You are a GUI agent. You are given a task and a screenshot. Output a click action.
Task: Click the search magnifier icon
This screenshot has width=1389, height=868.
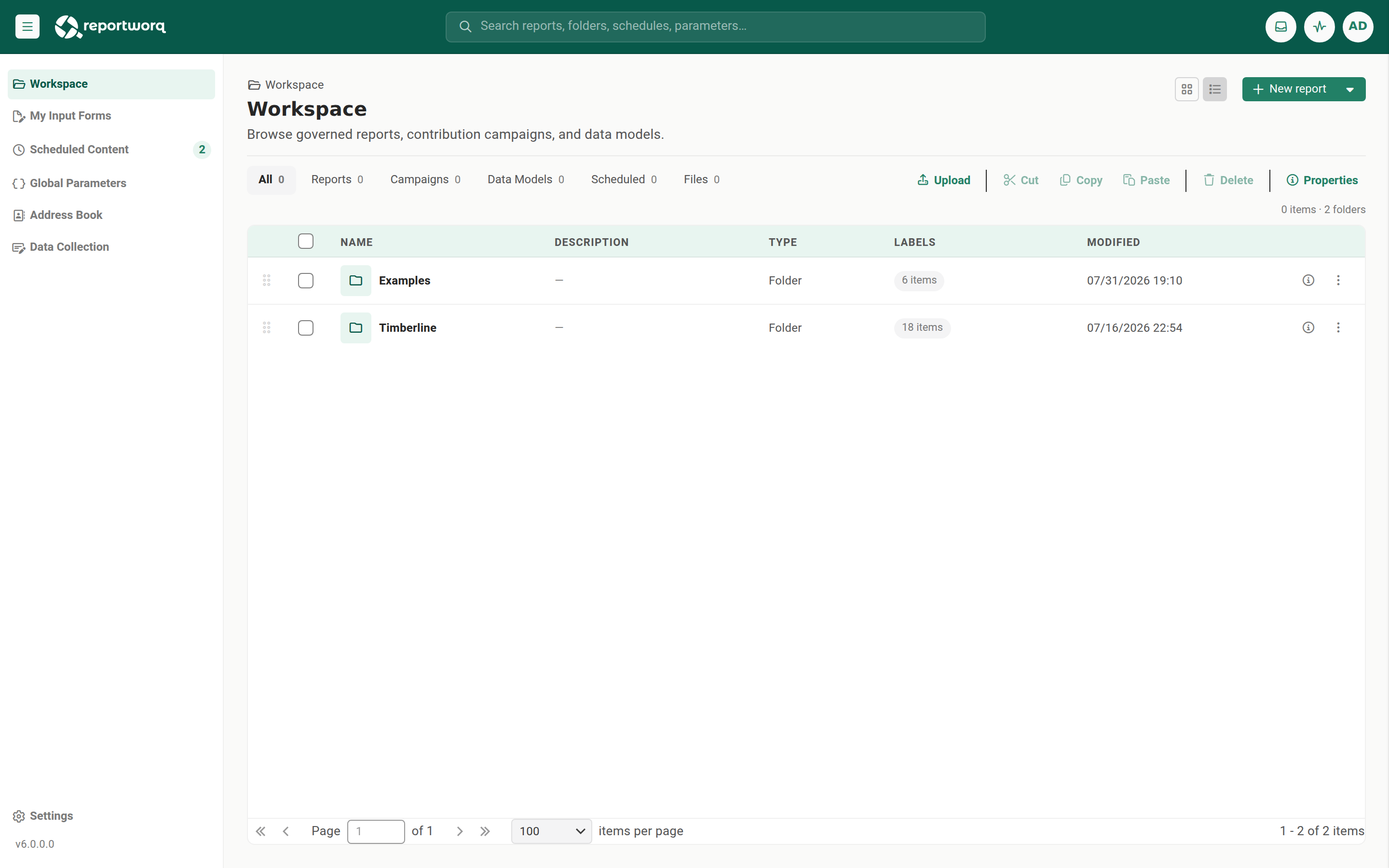465,27
